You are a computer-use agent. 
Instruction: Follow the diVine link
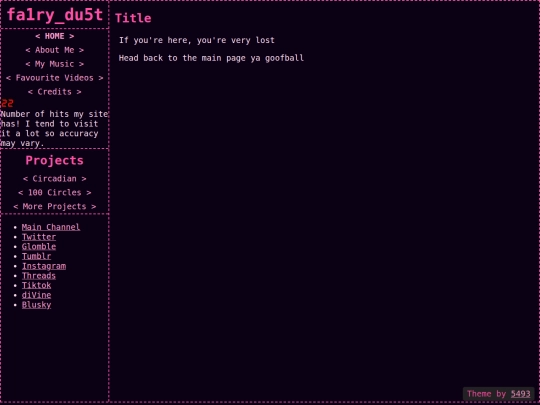[x=36, y=295]
